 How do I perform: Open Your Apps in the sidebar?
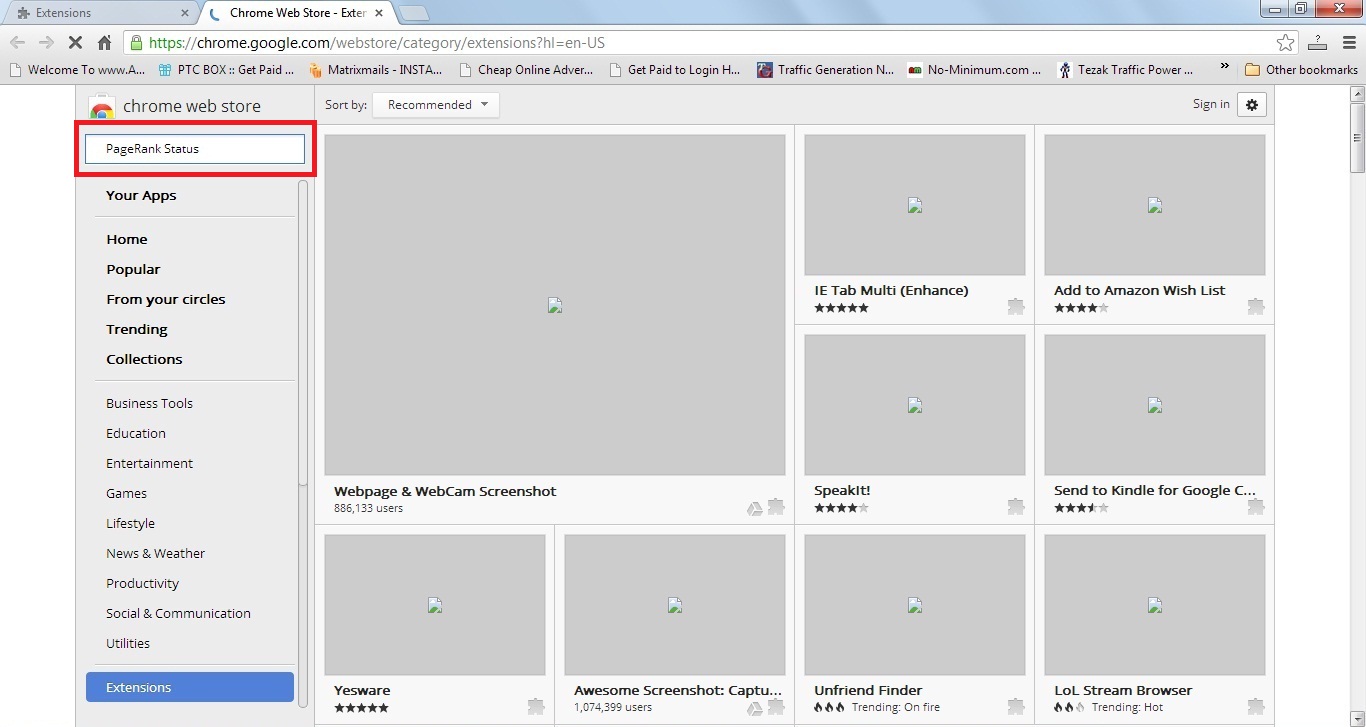(141, 195)
